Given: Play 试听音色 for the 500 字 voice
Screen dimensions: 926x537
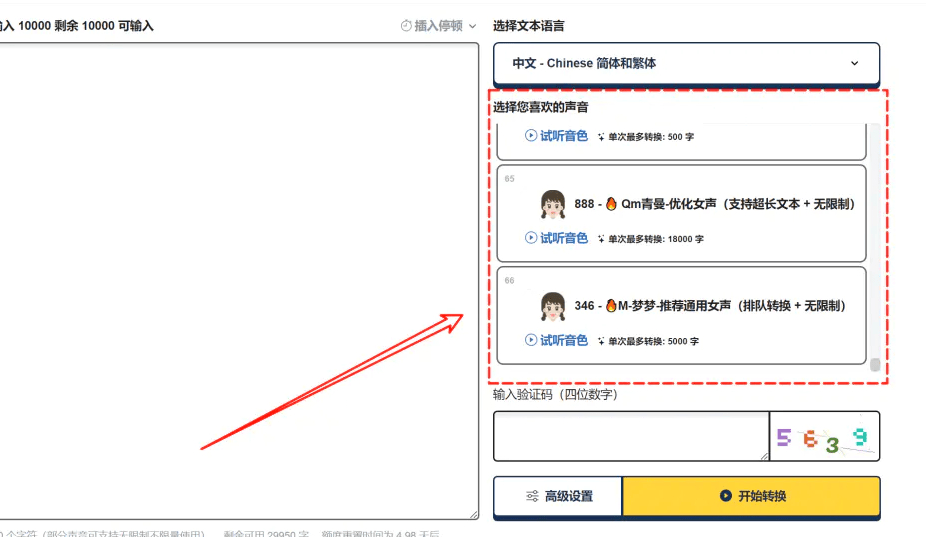Looking at the screenshot, I should pos(556,136).
